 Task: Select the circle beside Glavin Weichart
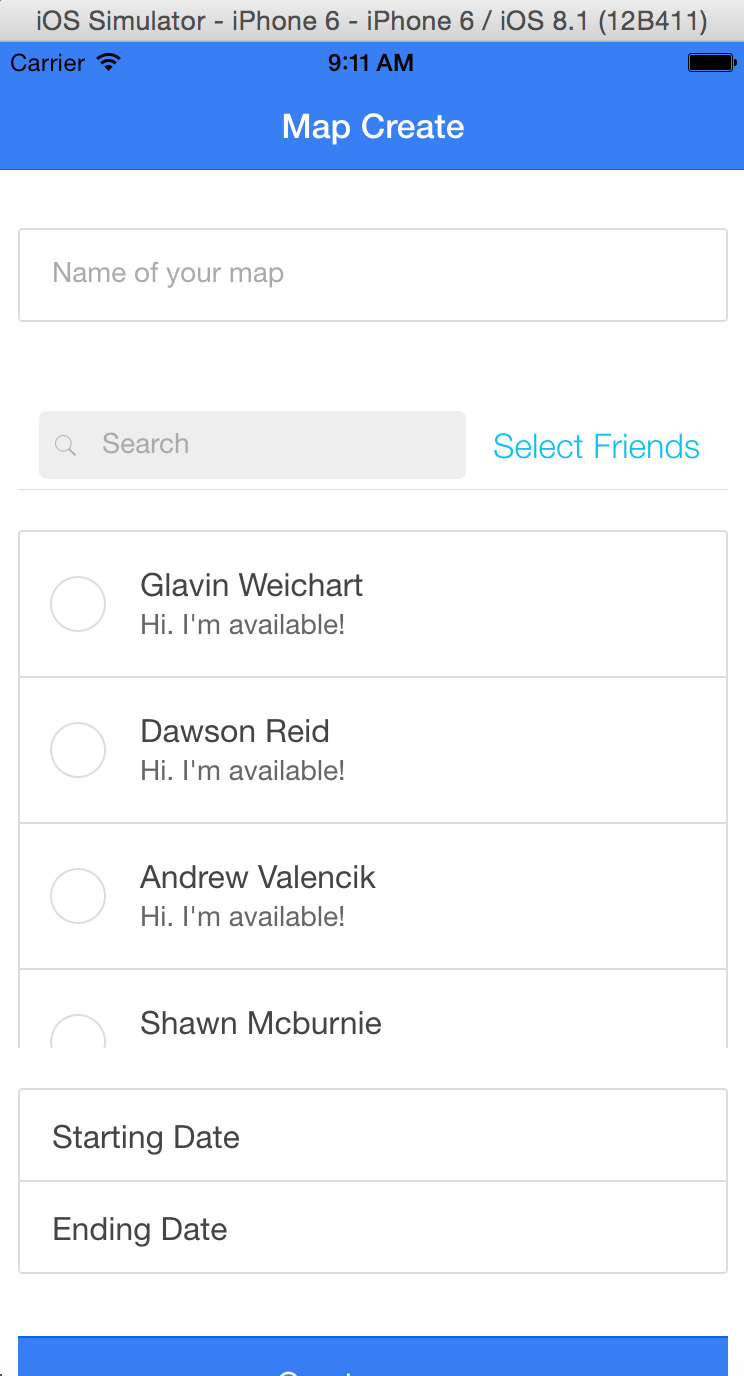pyautogui.click(x=78, y=604)
